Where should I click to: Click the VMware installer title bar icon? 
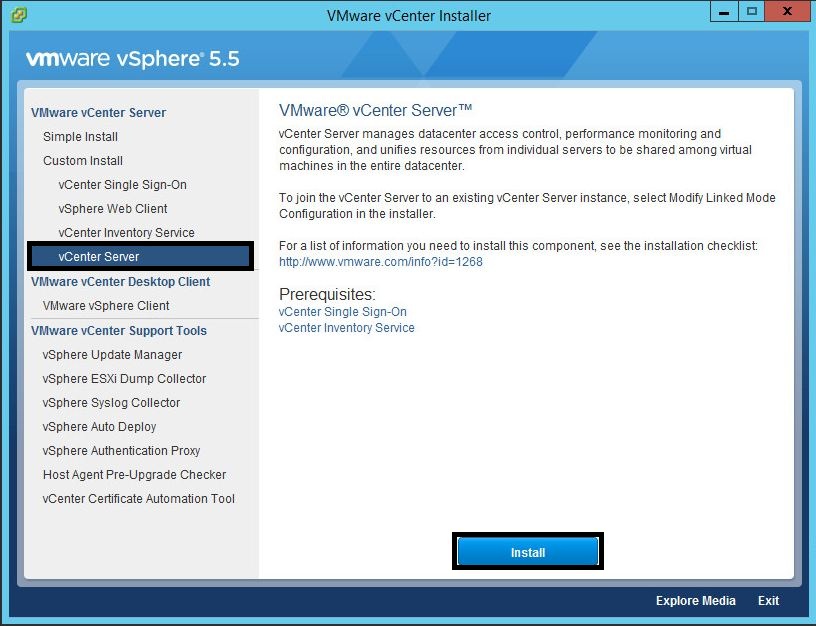pyautogui.click(x=19, y=15)
